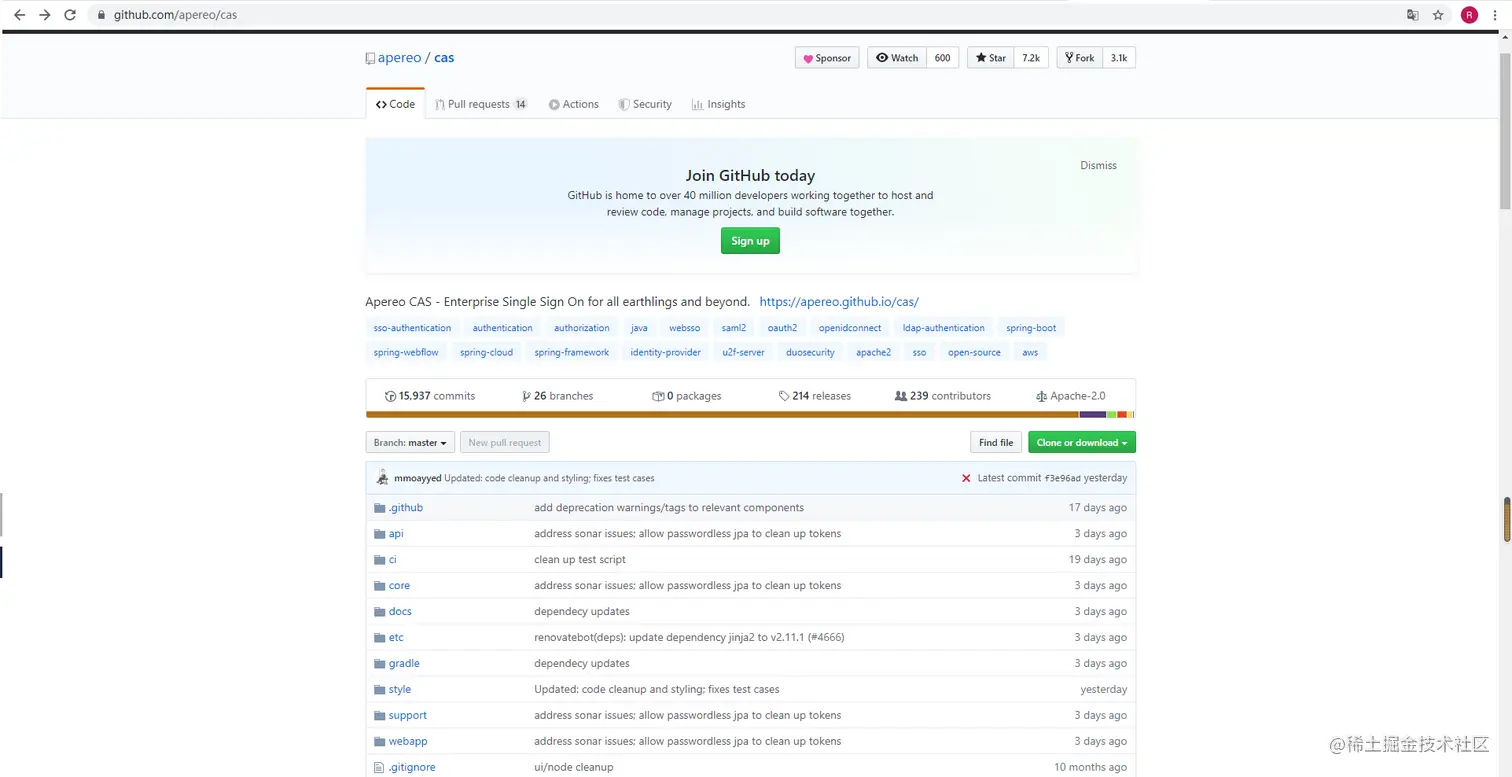The height and width of the screenshot is (777, 1512).
Task: Click the Find file button
Action: pos(996,442)
